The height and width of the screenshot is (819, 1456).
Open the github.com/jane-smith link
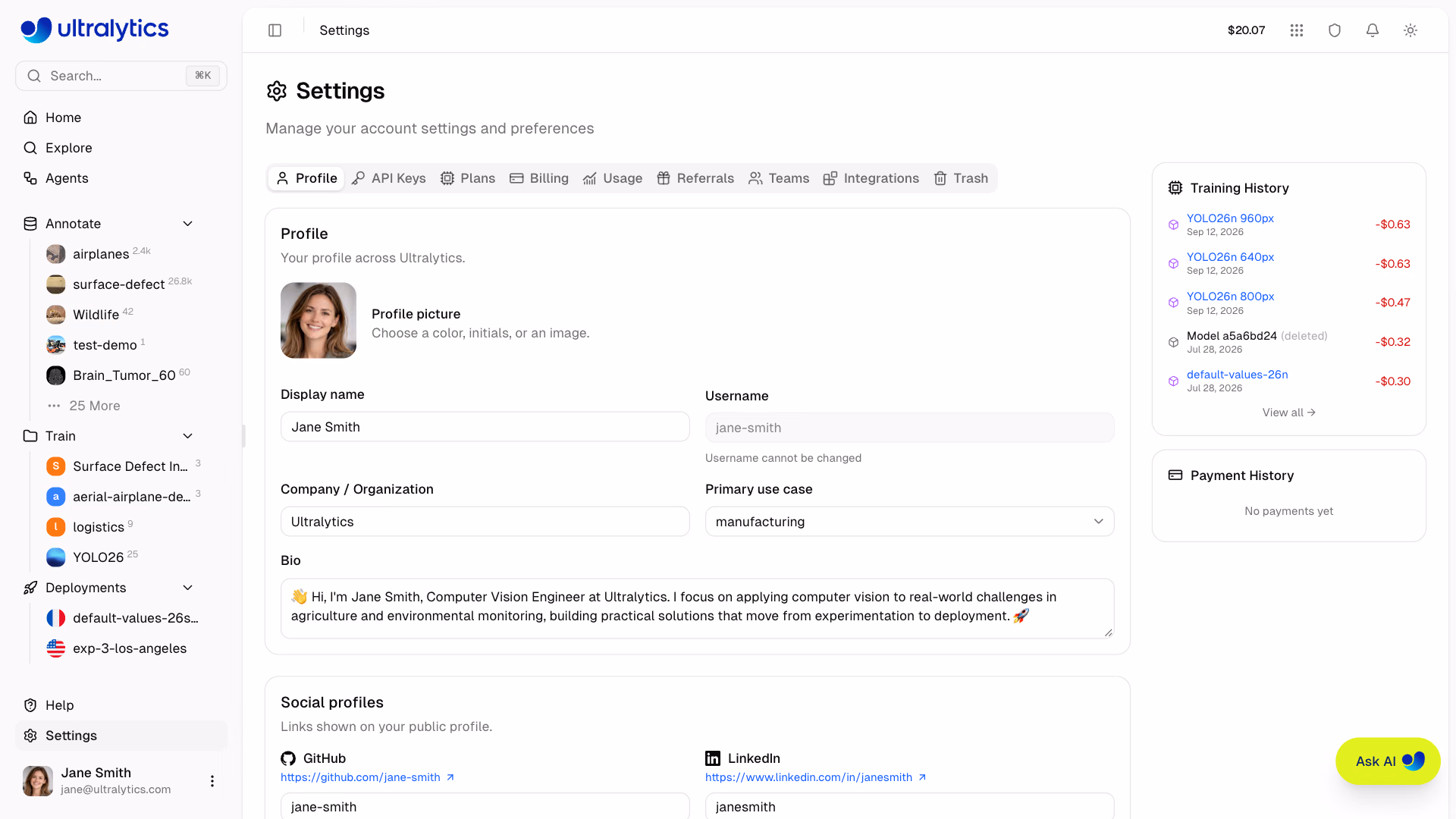(x=367, y=777)
